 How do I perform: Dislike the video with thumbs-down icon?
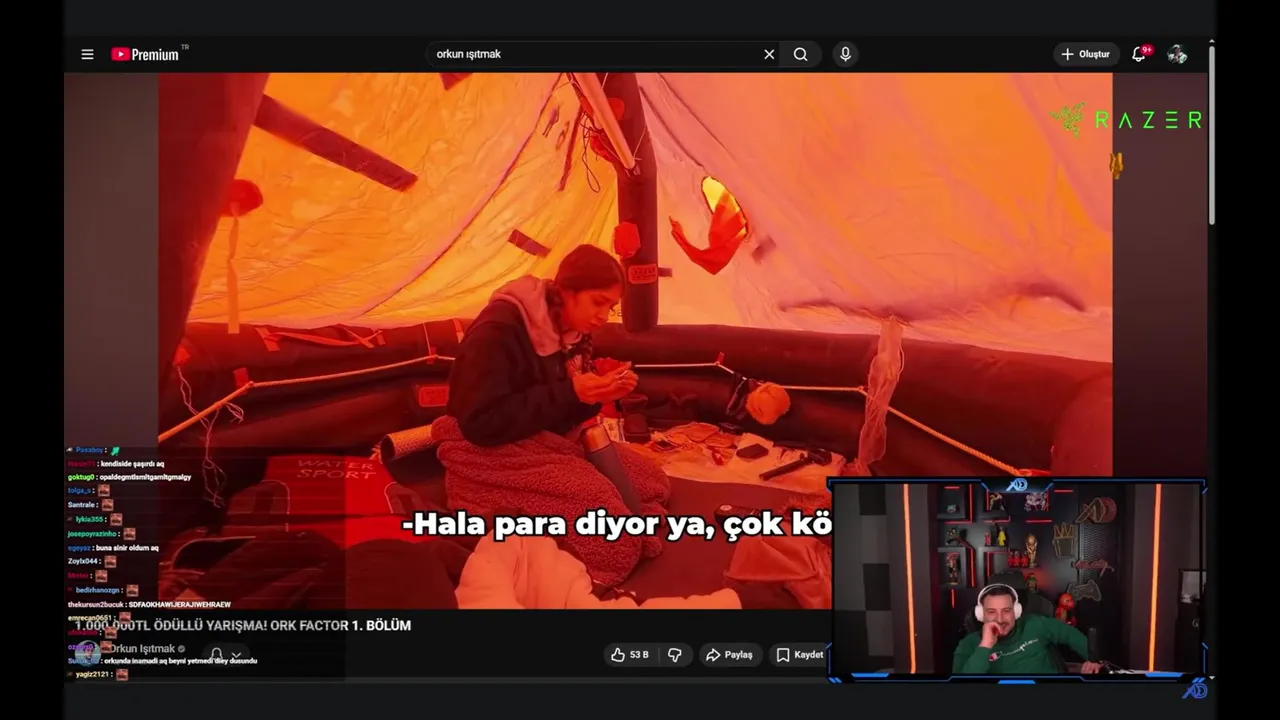click(x=675, y=655)
